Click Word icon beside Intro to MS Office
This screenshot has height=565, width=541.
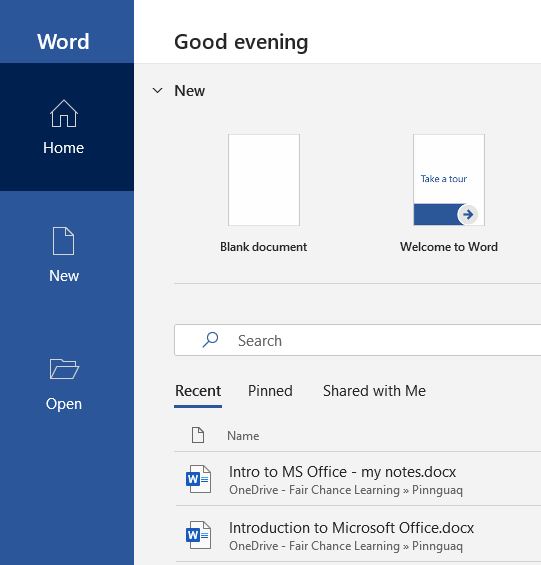[198, 479]
